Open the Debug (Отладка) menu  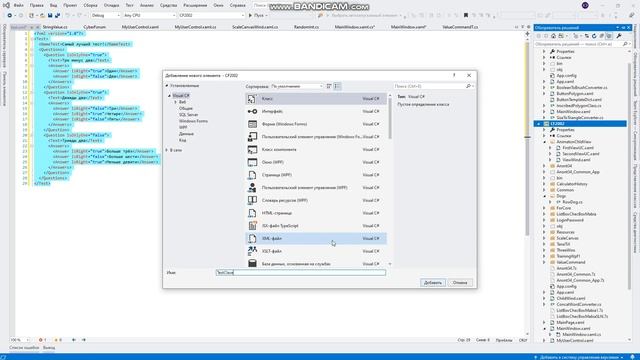(111, 5)
